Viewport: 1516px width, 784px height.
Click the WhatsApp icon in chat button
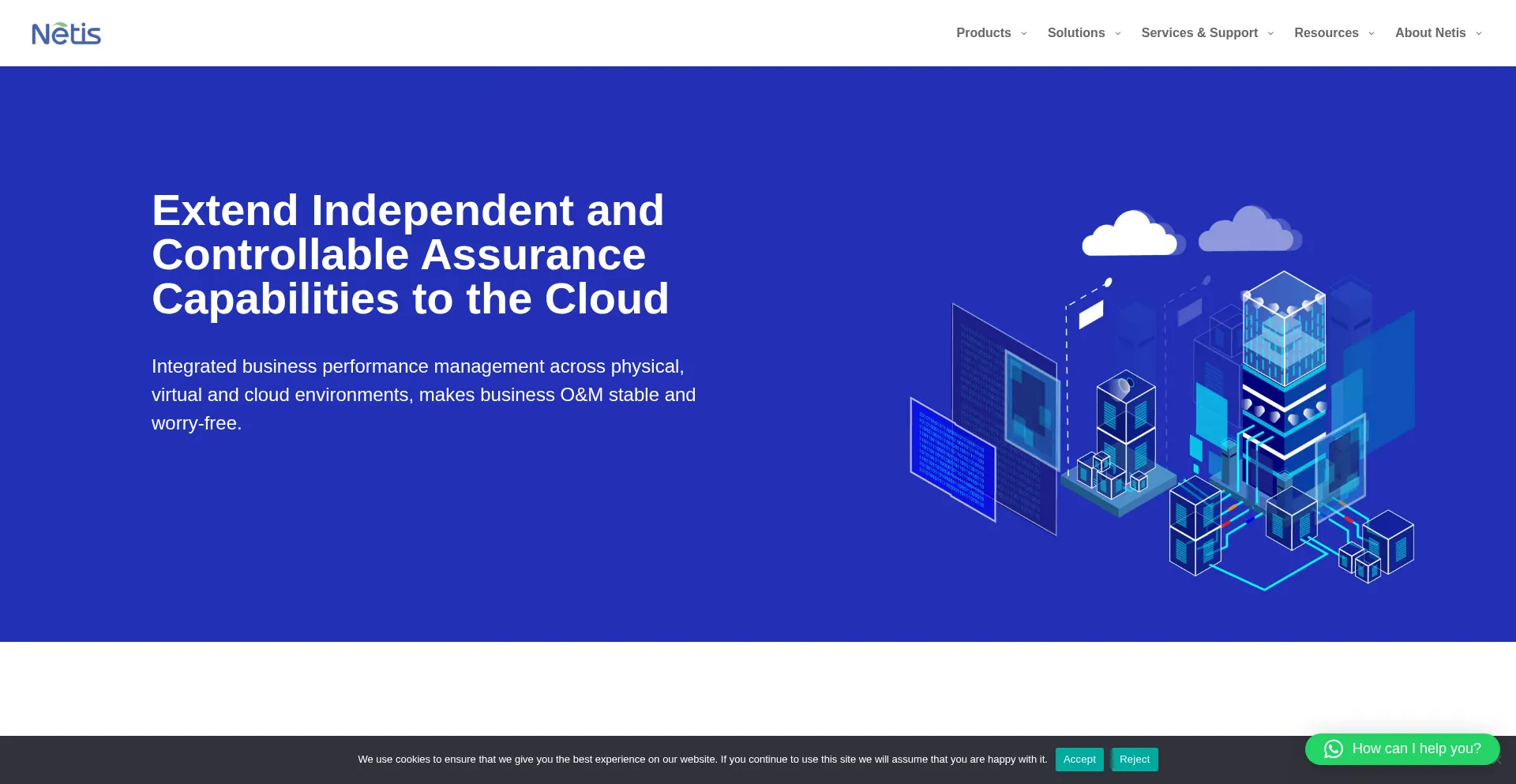[x=1333, y=748]
